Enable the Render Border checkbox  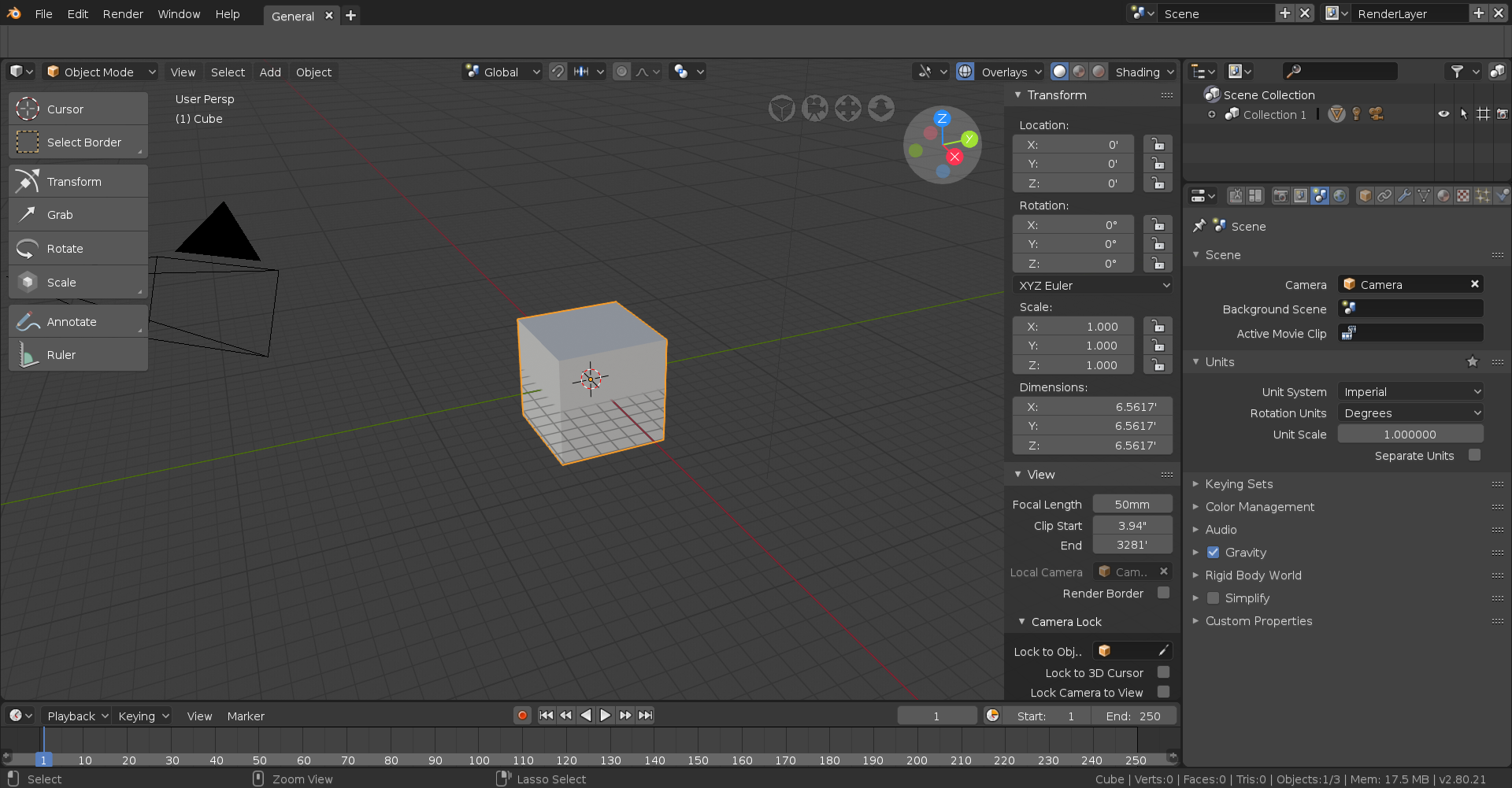[1163, 593]
